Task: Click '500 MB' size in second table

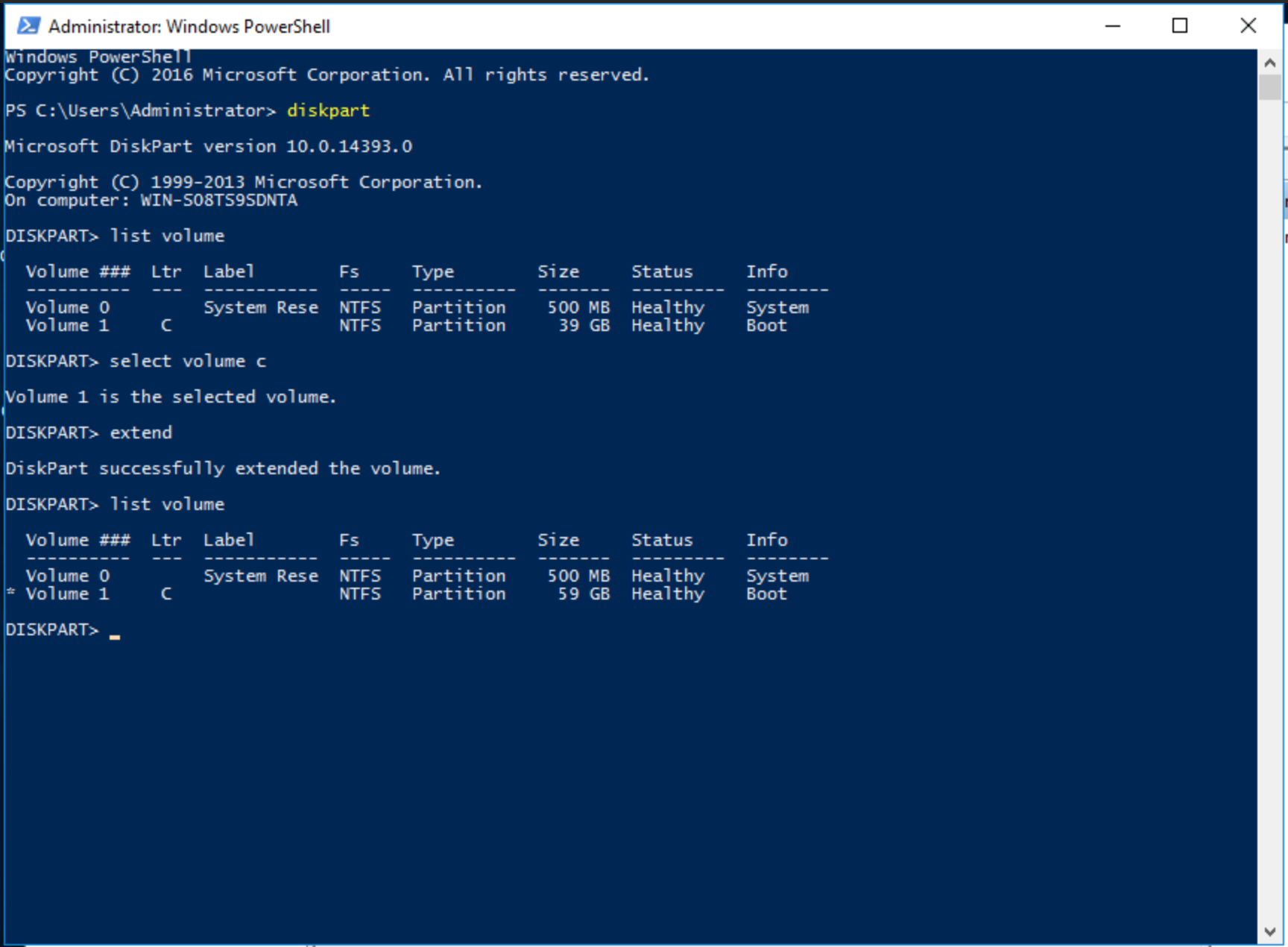Action: tap(579, 576)
